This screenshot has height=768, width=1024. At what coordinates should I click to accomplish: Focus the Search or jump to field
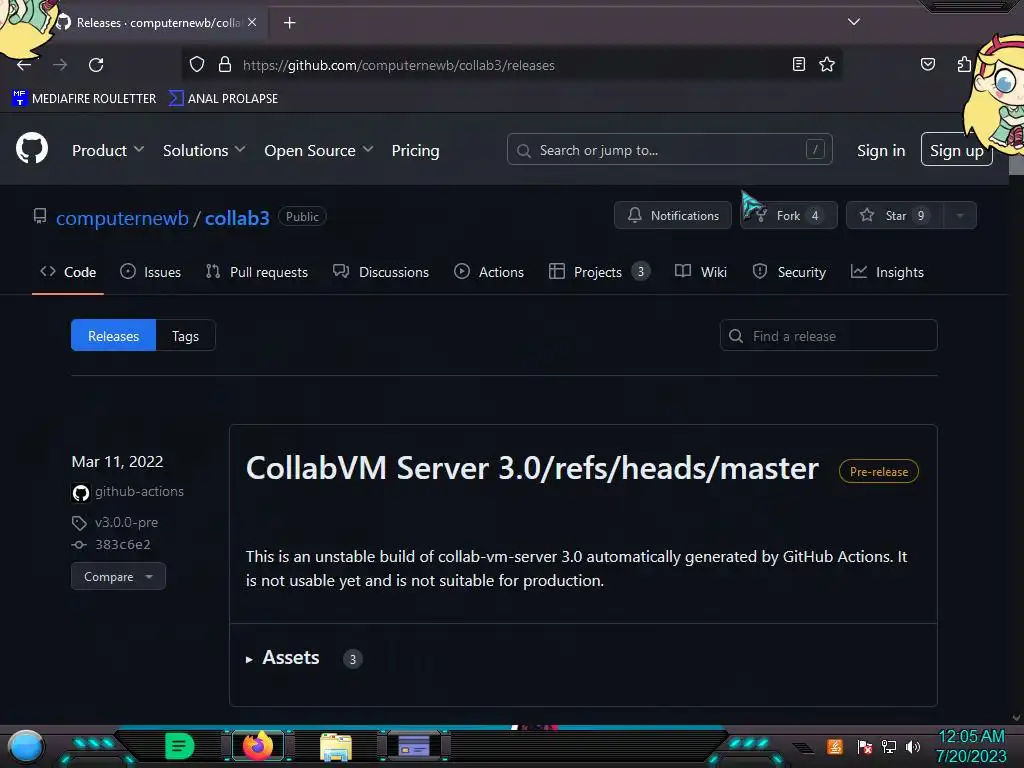[669, 150]
